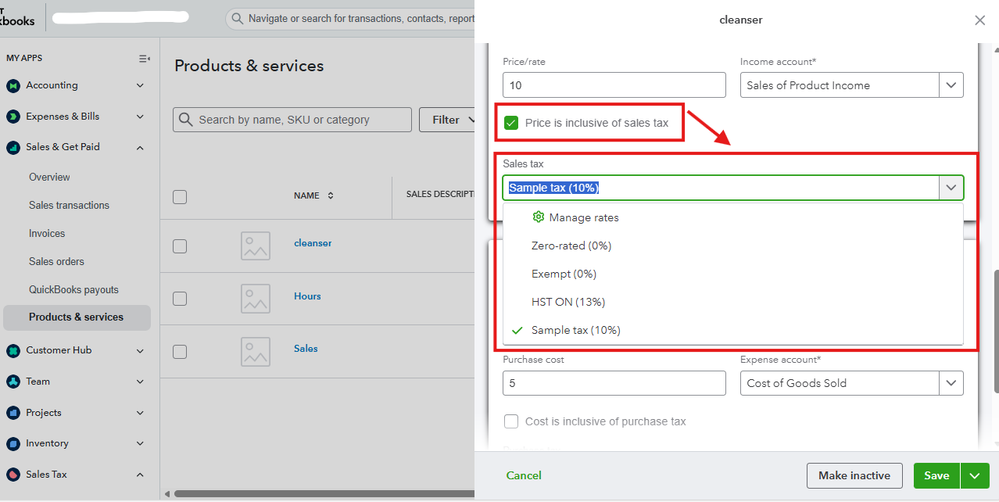Open the Save button split arrow
Screen dimensions: 999x502
[x=975, y=476]
